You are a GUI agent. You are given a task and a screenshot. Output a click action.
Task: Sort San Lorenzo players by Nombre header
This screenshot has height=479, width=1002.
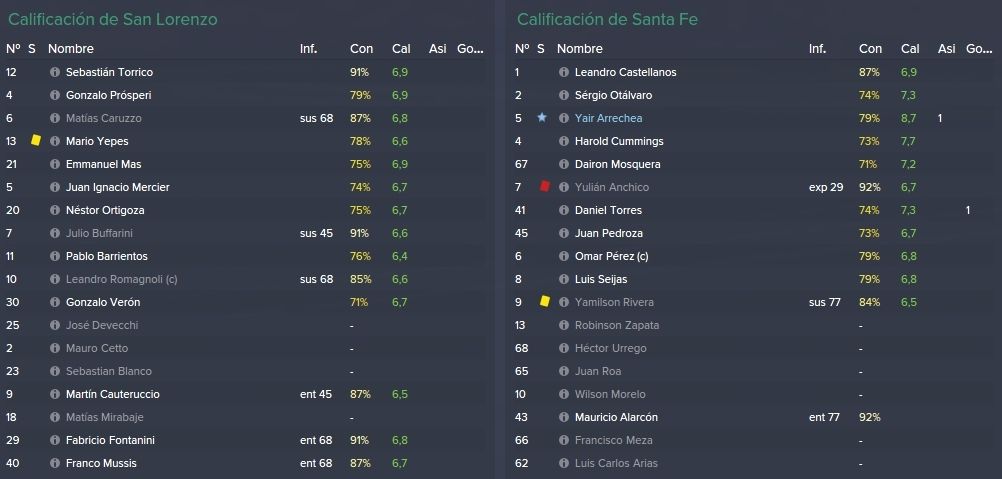[x=71, y=49]
